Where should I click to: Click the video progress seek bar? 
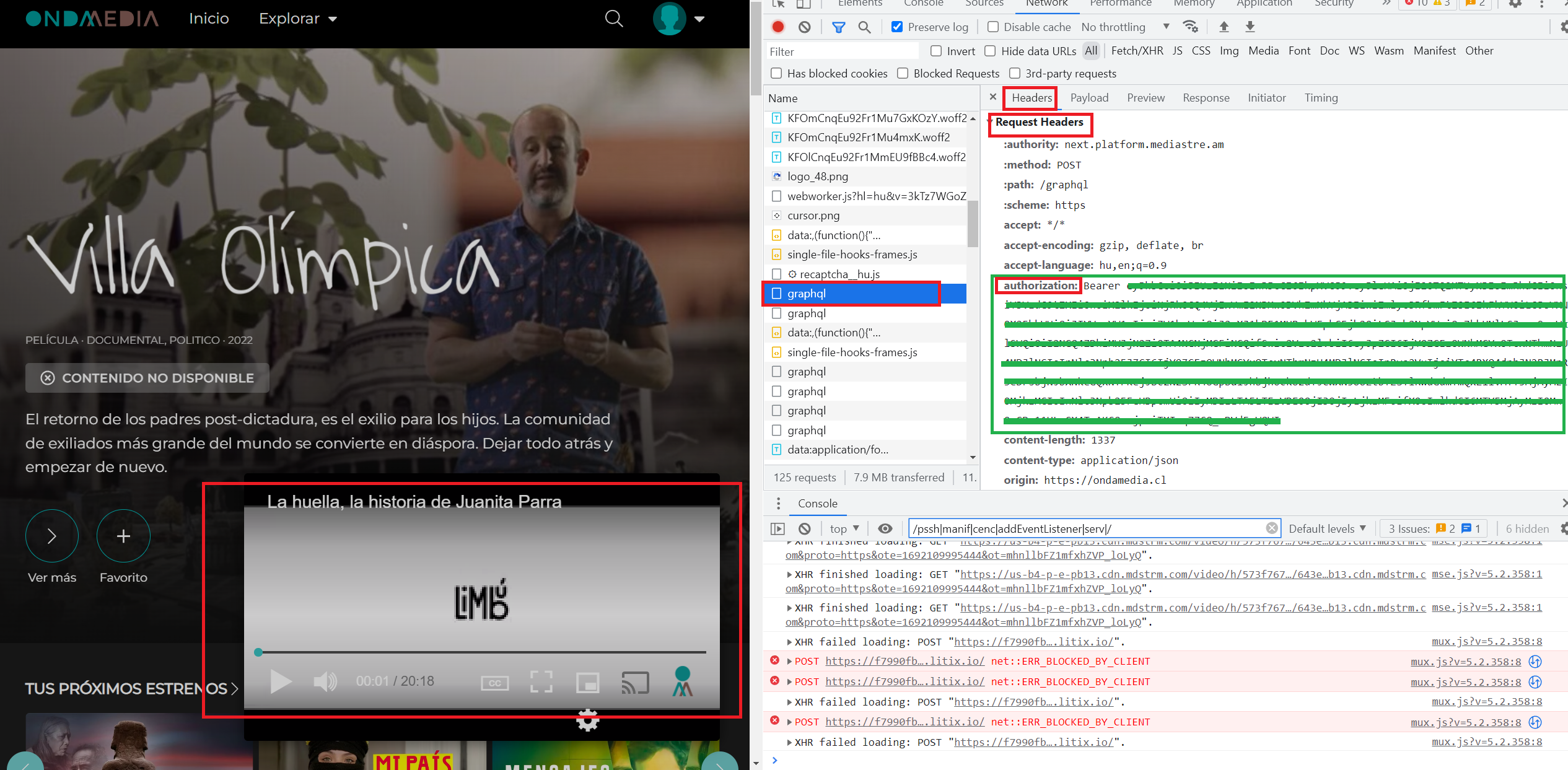tap(481, 652)
